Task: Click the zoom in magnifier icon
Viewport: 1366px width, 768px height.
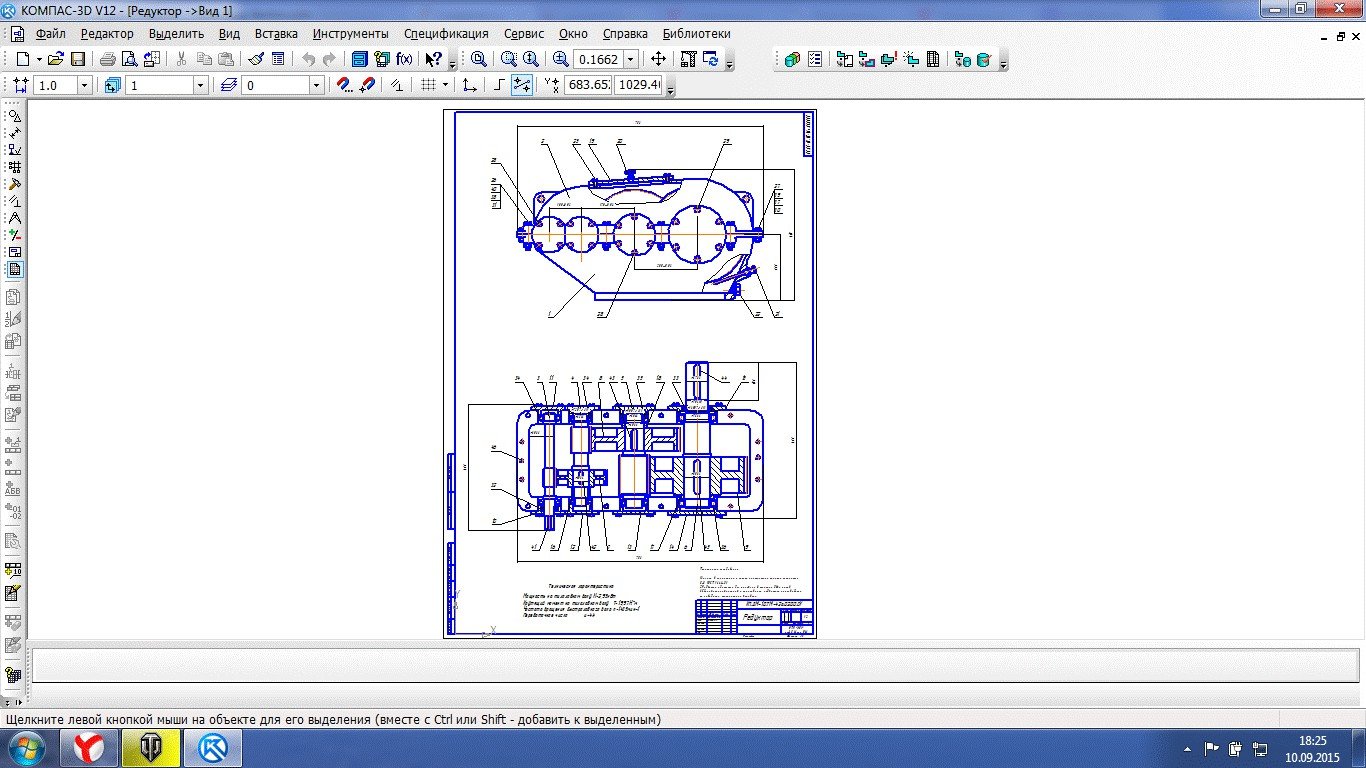Action: (560, 59)
